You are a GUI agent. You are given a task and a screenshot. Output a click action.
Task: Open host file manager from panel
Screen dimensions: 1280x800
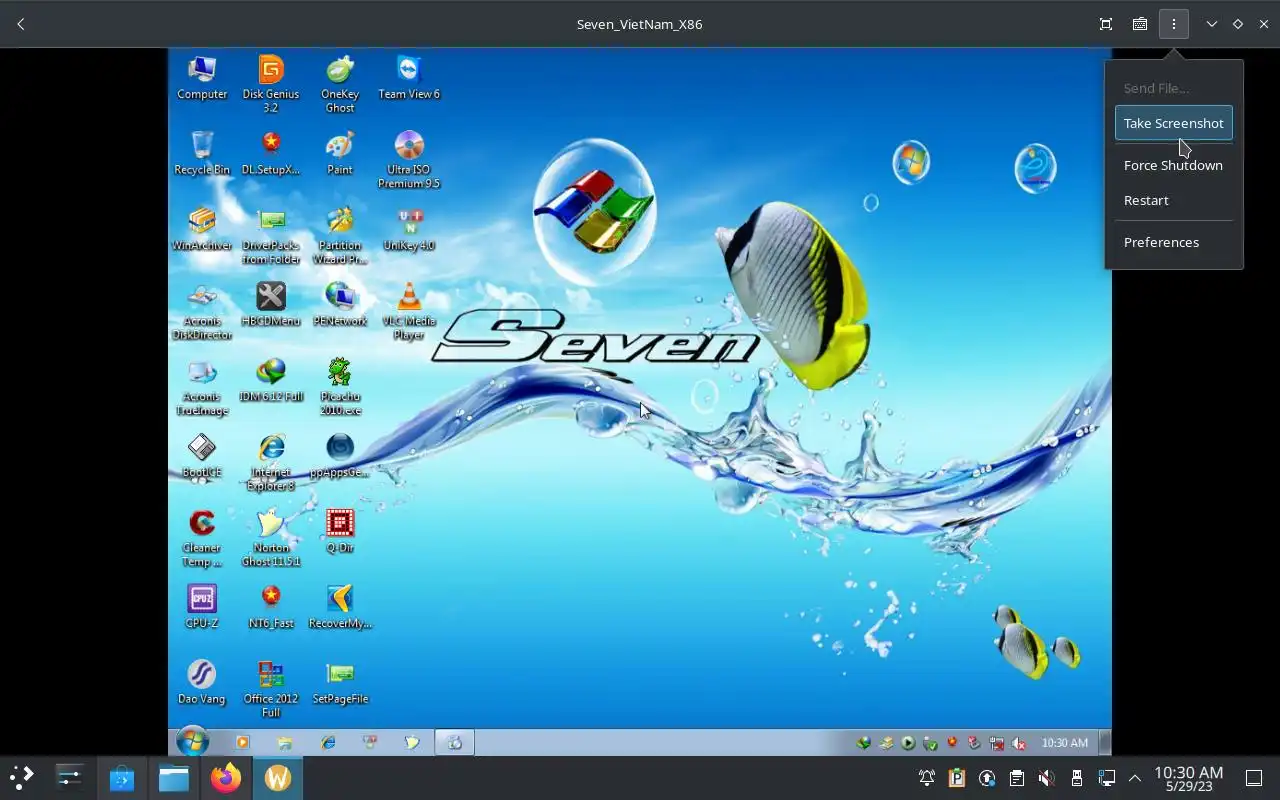[x=174, y=777]
